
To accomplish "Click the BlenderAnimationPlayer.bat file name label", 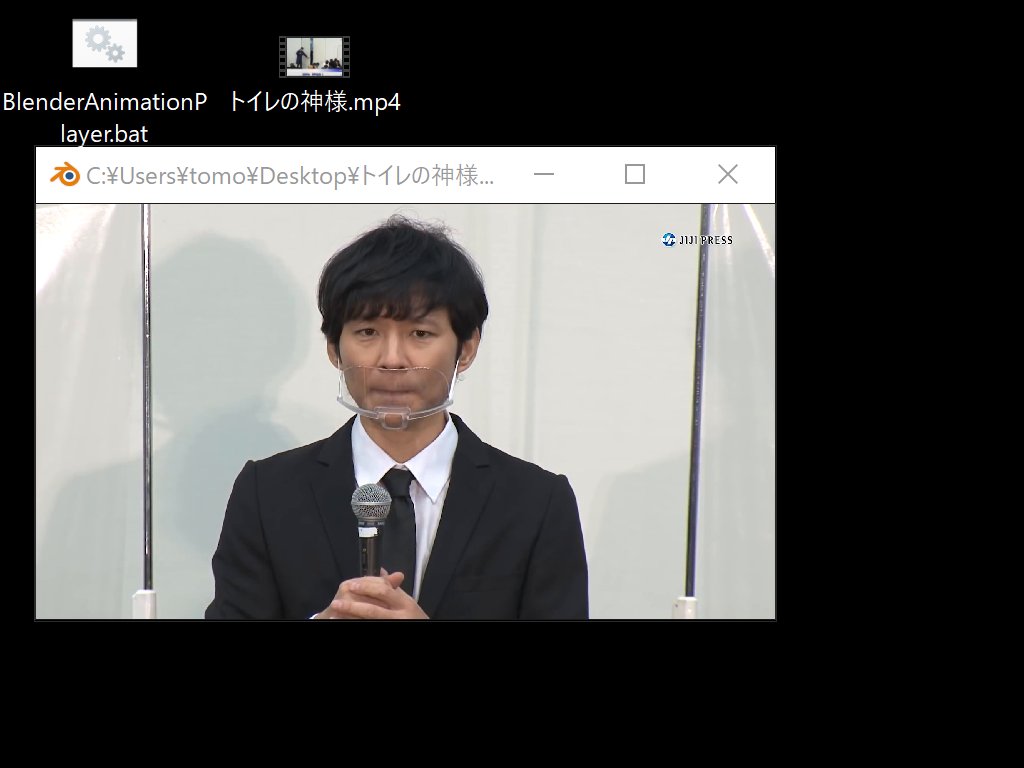I will coord(104,118).
